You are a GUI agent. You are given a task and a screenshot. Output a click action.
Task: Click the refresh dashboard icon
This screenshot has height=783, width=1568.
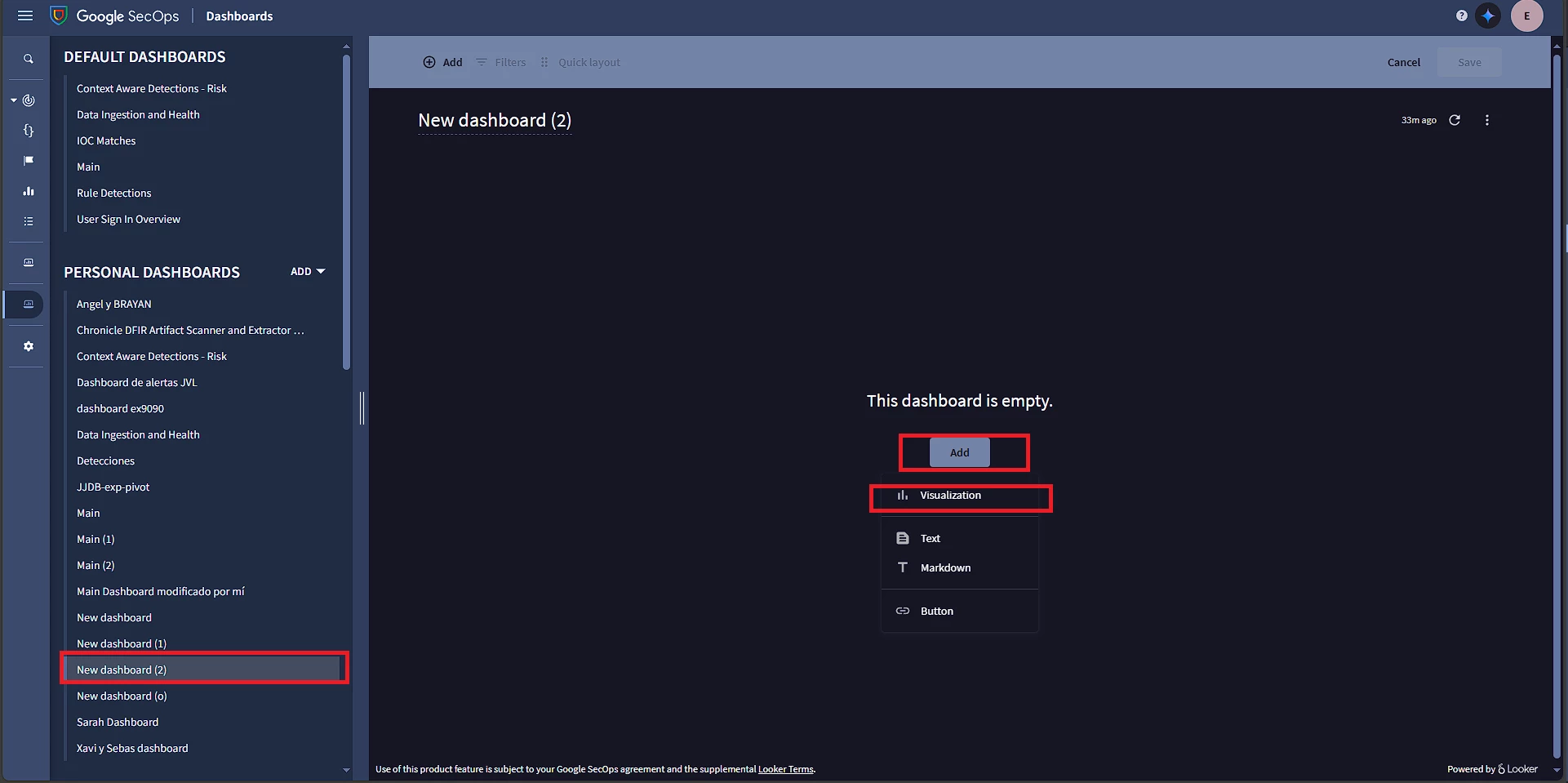click(1455, 120)
